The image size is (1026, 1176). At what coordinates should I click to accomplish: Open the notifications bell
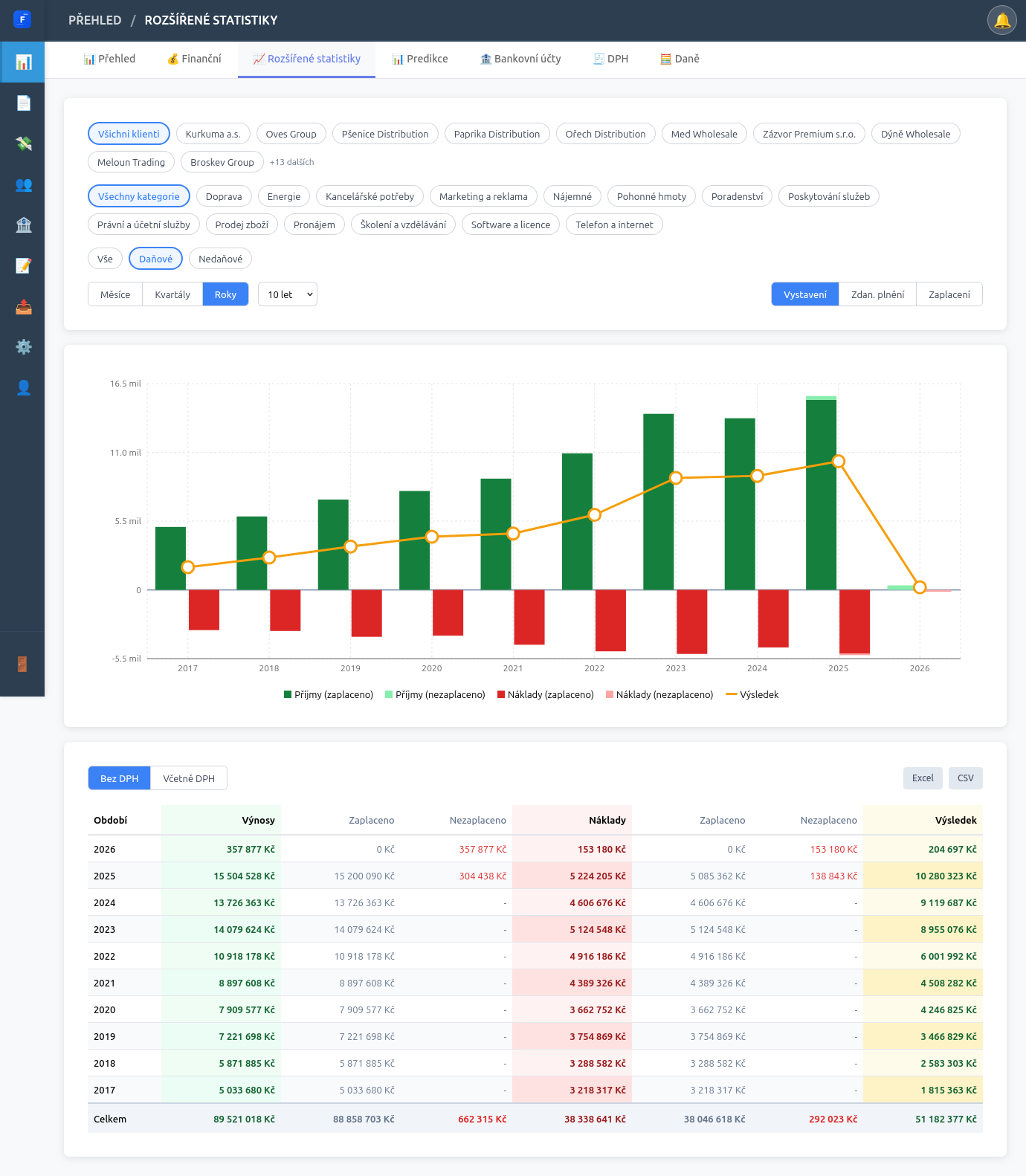click(1001, 20)
